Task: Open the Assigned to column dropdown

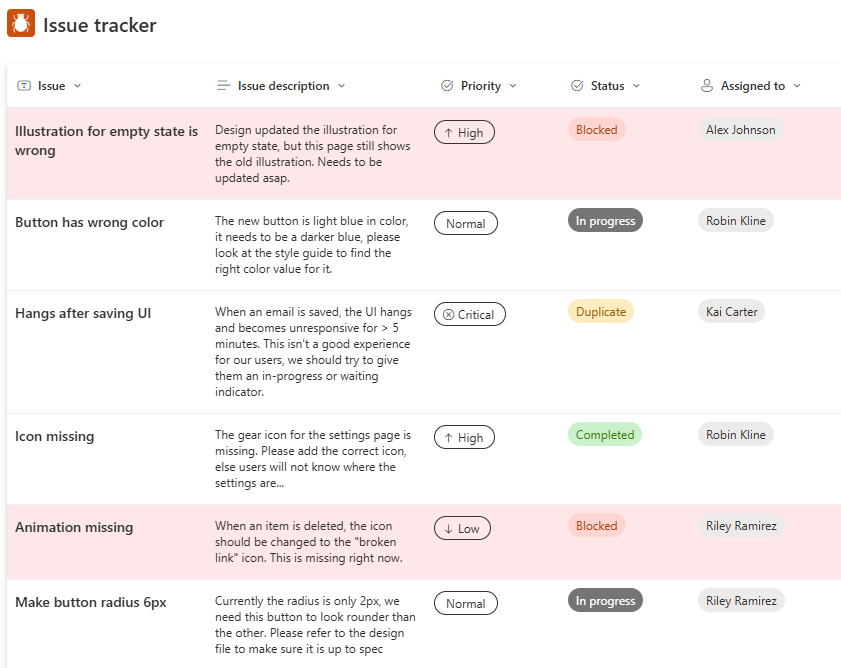Action: pos(797,85)
